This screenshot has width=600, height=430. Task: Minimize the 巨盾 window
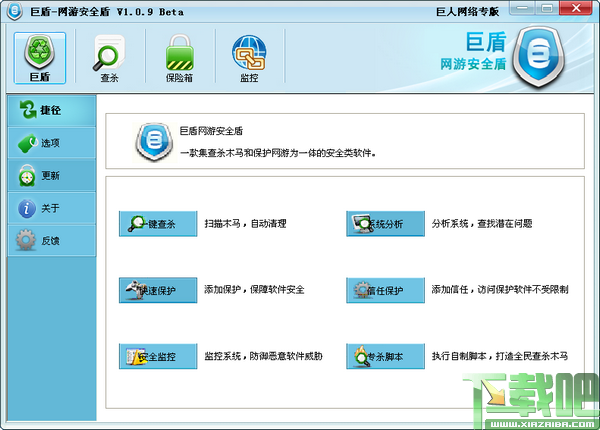522,8
